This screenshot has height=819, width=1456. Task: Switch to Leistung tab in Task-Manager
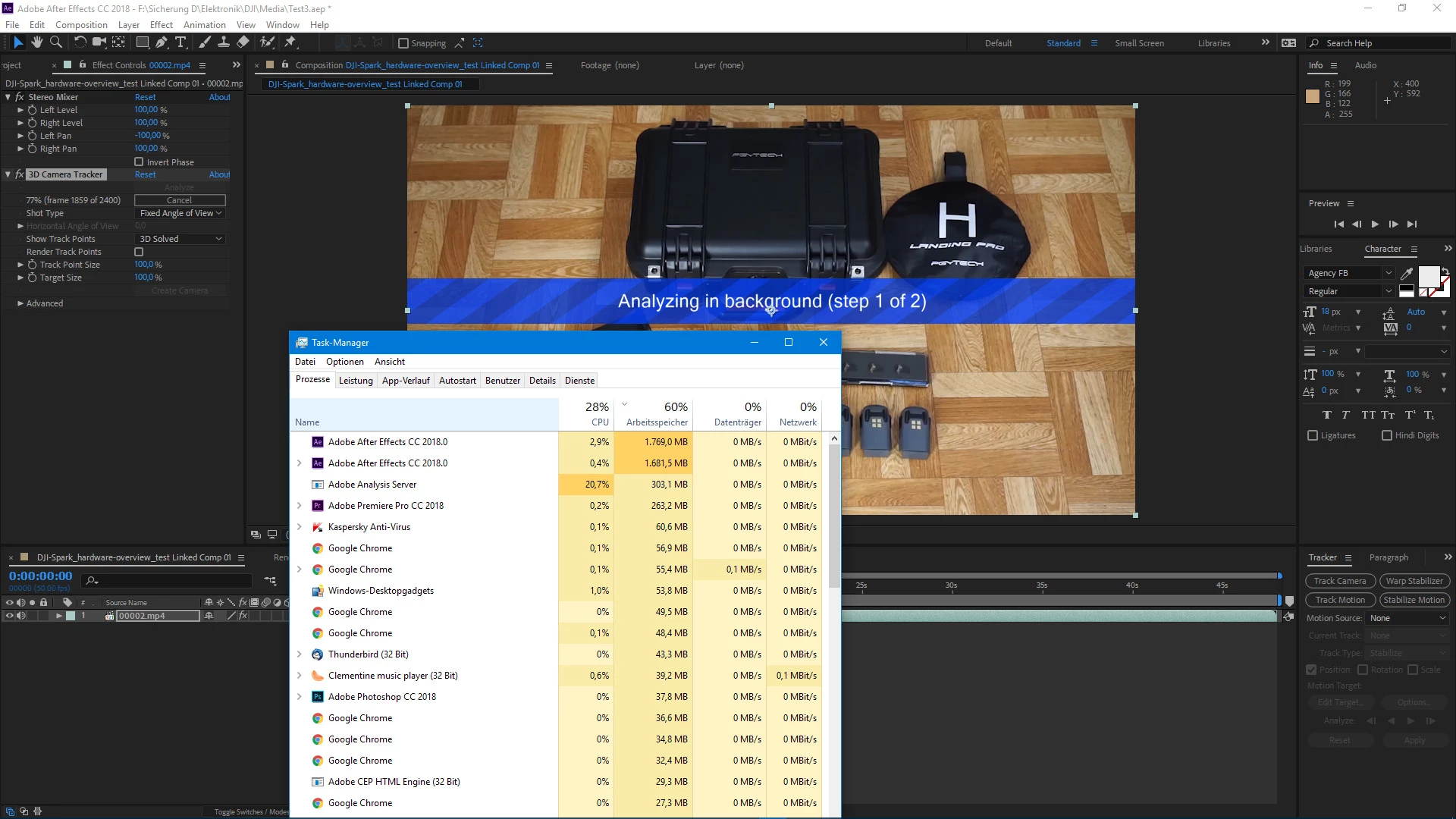coord(356,381)
